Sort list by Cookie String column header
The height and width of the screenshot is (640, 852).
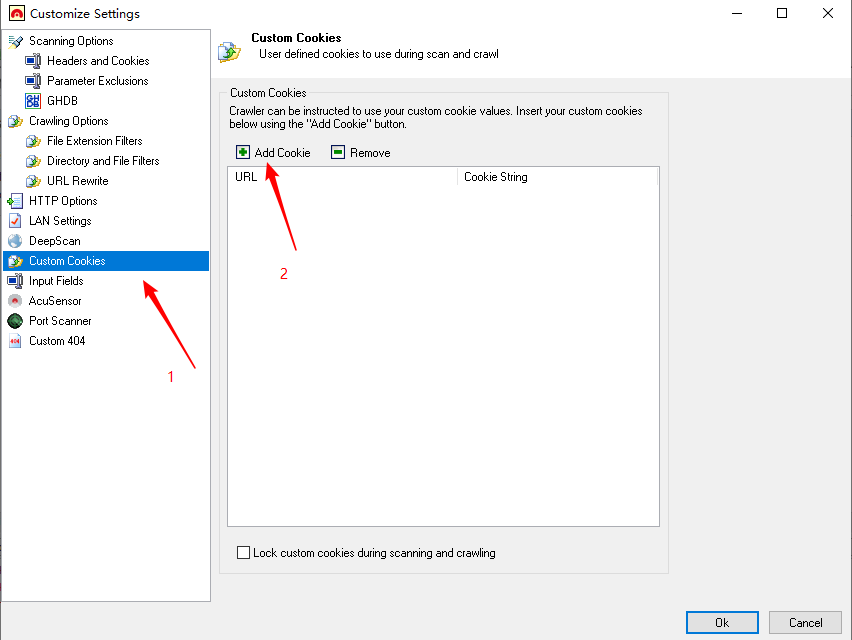[556, 177]
